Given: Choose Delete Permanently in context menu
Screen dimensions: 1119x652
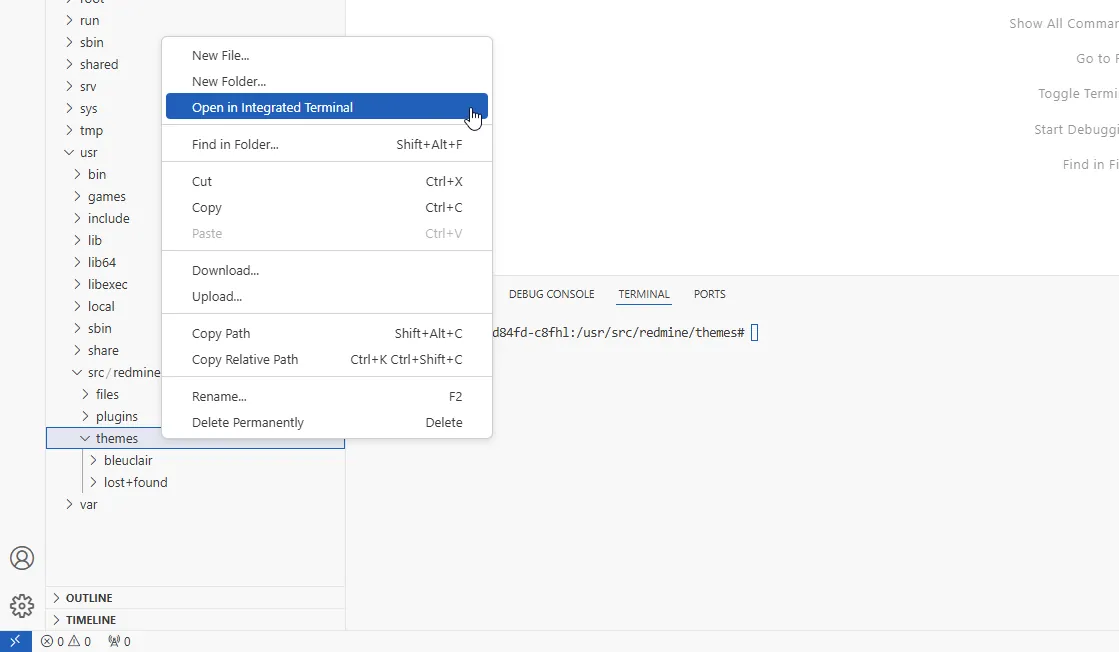Looking at the screenshot, I should pyautogui.click(x=248, y=422).
